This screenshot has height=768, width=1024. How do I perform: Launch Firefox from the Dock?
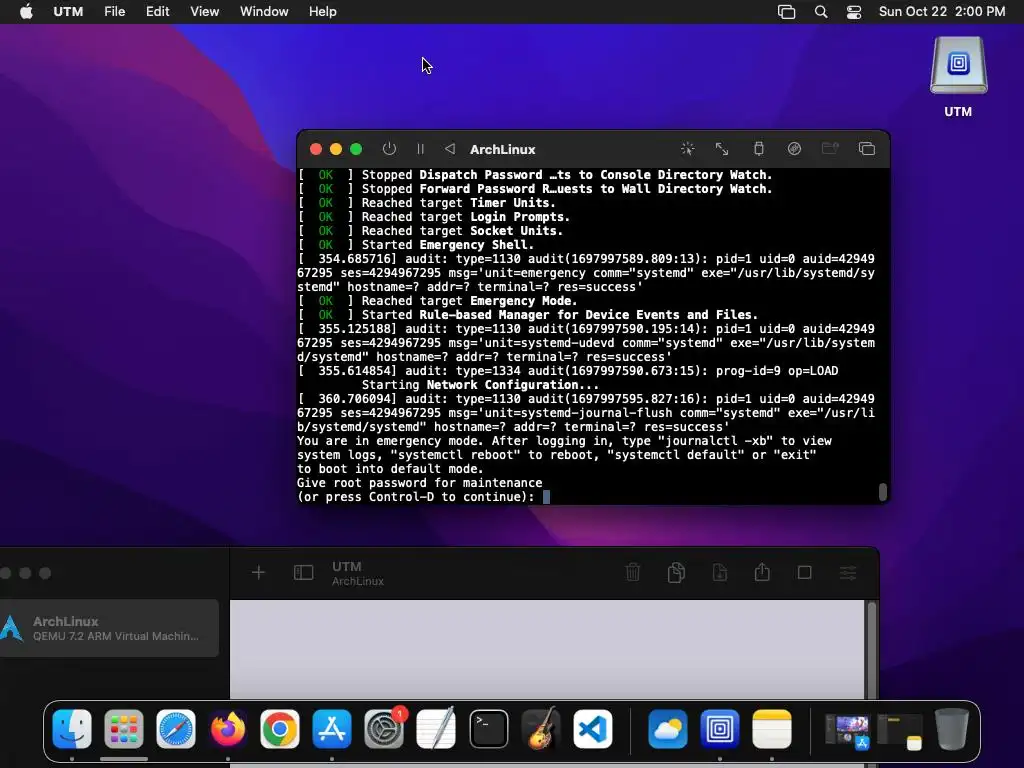227,729
